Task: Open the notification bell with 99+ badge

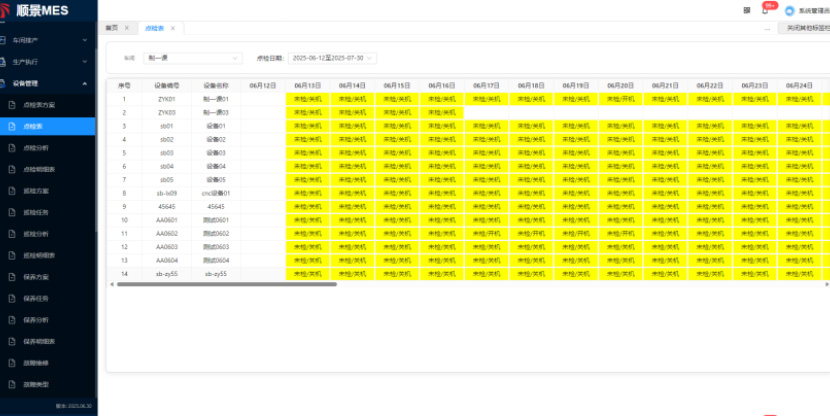Action: pos(766,10)
